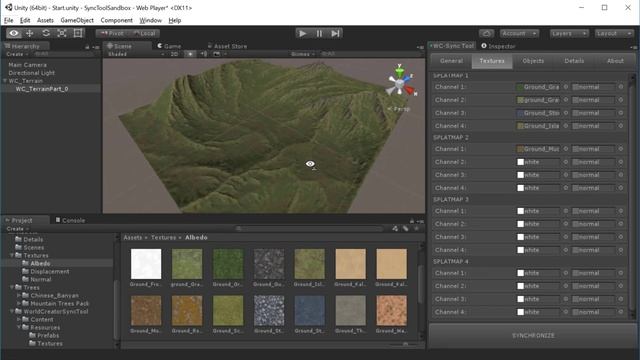Open the Layout dropdown
This screenshot has height=360, width=640.
pos(614,33)
